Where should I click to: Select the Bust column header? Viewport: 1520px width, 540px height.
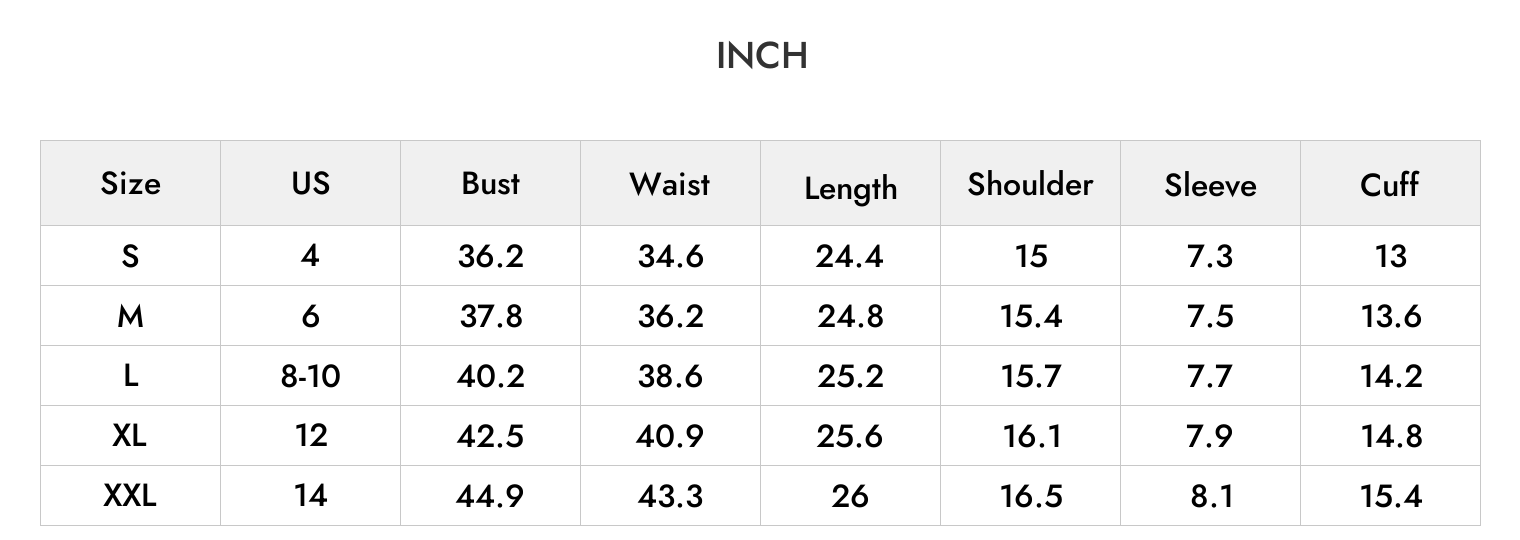tap(490, 184)
